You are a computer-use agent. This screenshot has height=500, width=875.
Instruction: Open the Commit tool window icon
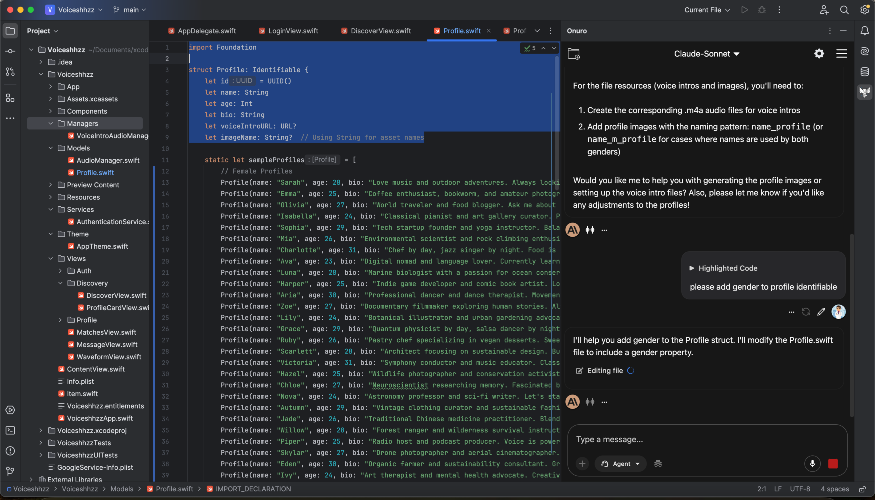point(10,52)
